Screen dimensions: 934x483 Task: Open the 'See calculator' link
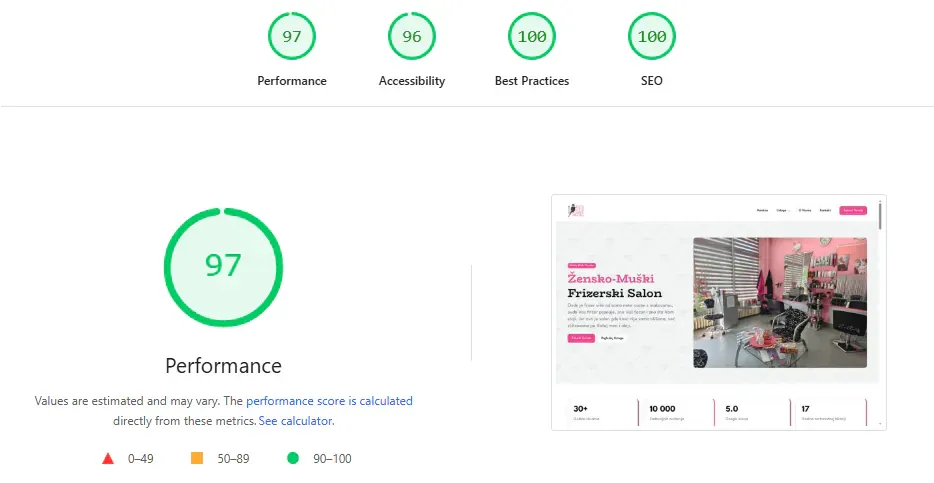tap(296, 421)
